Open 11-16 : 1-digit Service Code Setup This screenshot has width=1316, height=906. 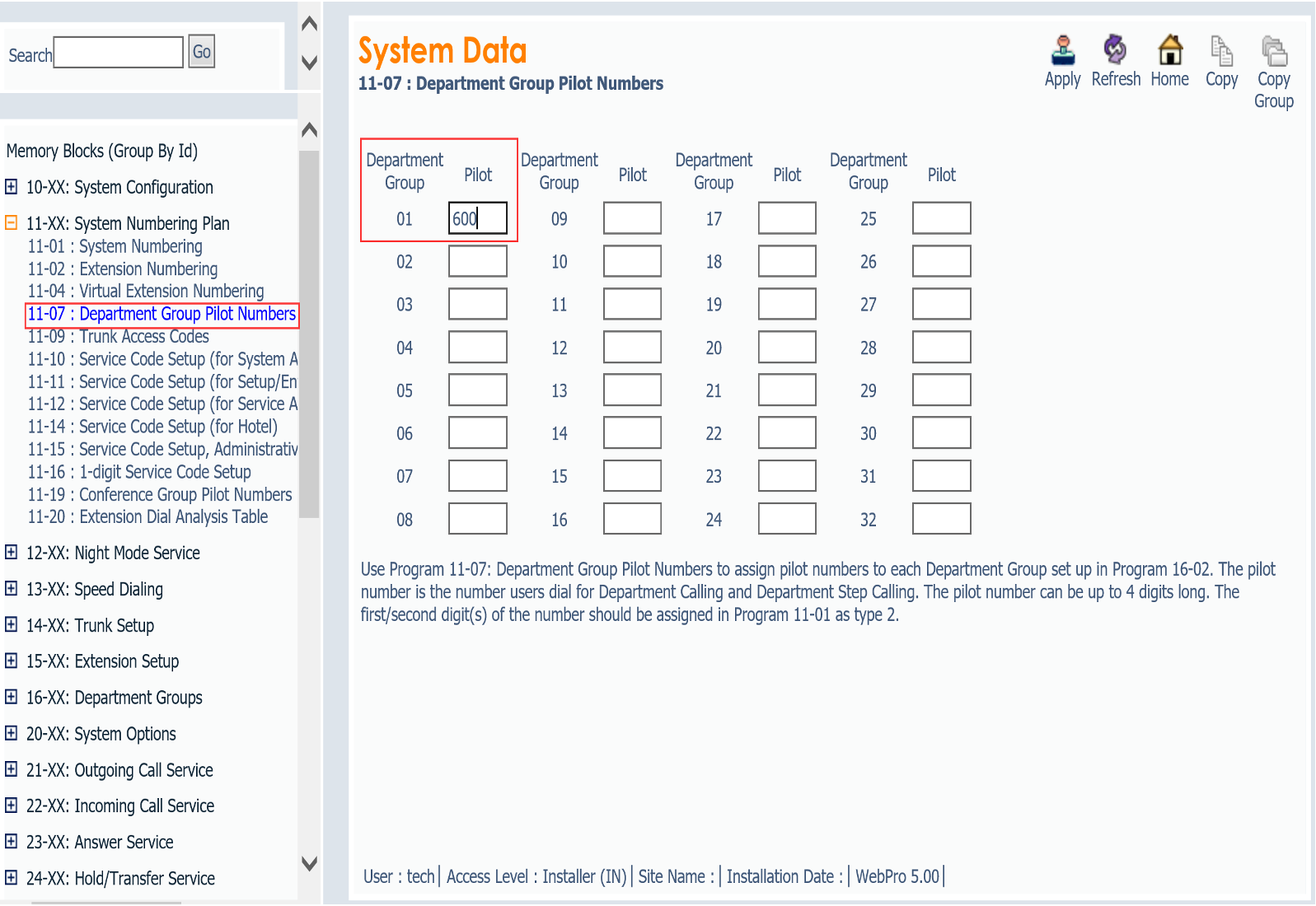139,472
